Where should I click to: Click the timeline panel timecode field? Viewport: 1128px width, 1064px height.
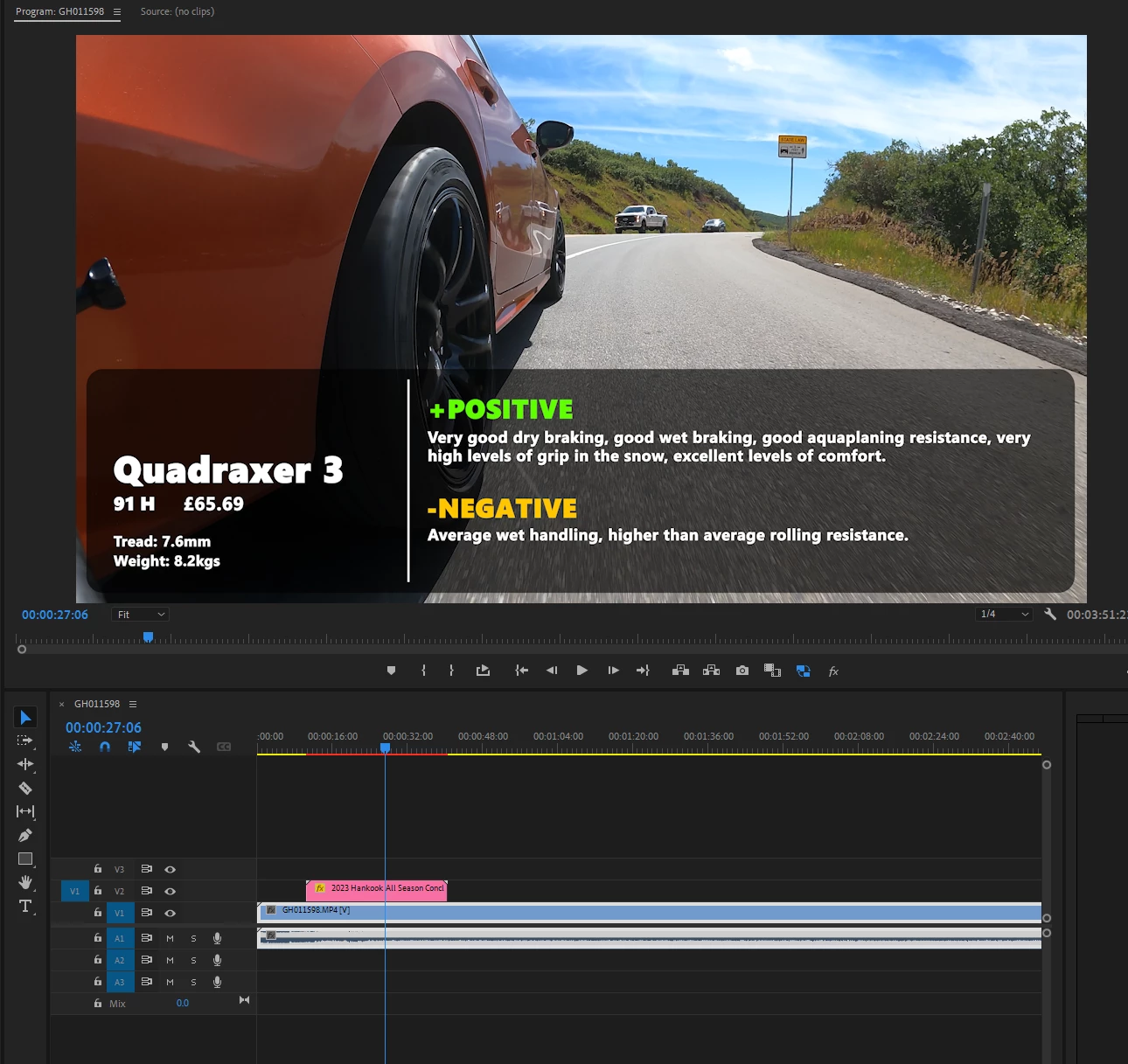[103, 727]
